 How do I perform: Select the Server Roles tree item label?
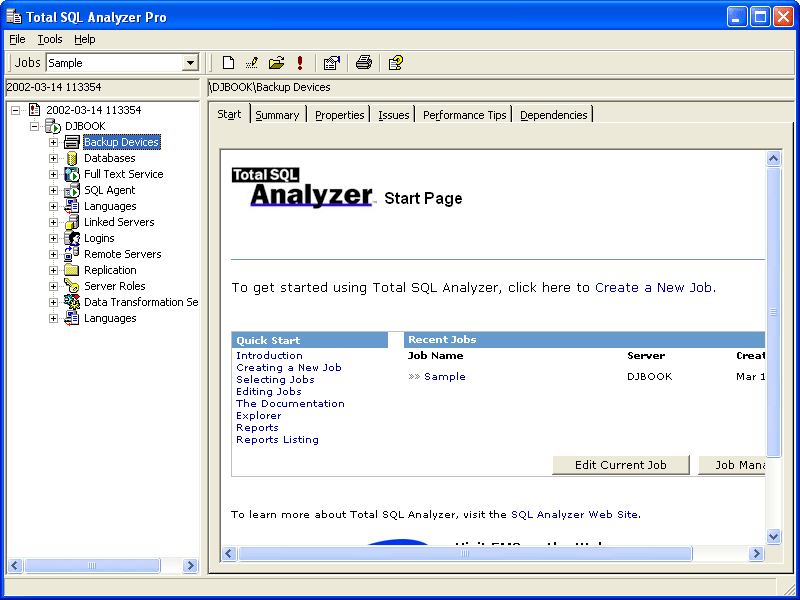pos(115,286)
